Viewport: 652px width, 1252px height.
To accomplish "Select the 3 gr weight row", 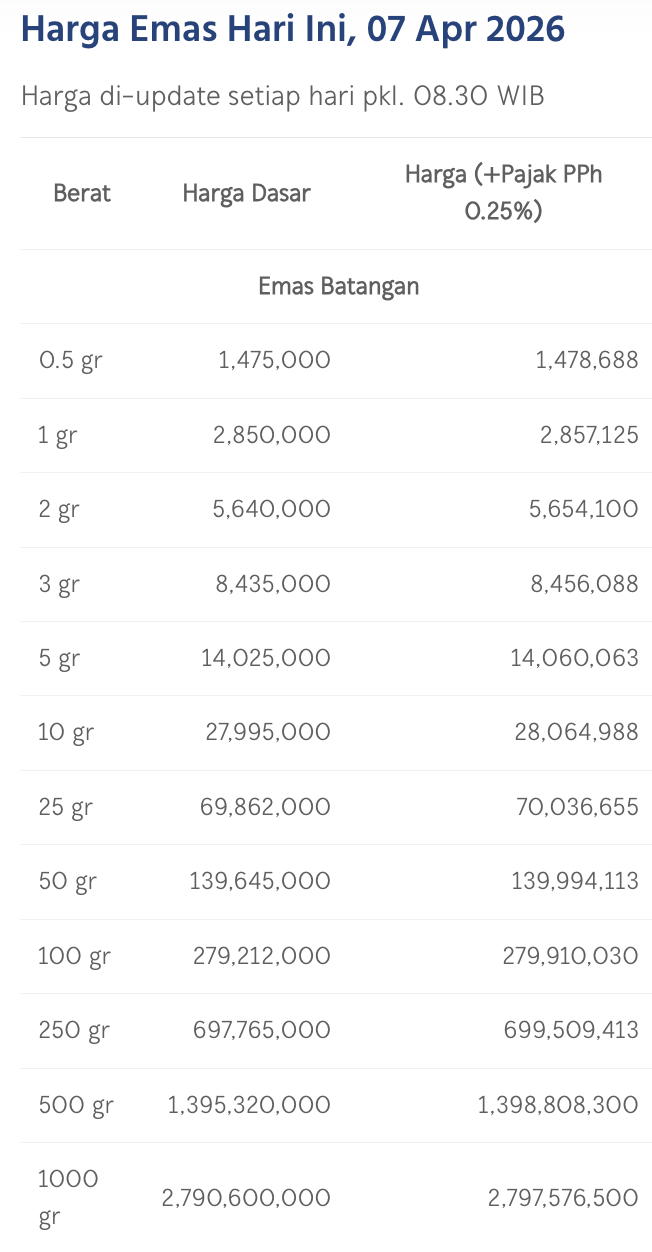I will pos(58,584).
